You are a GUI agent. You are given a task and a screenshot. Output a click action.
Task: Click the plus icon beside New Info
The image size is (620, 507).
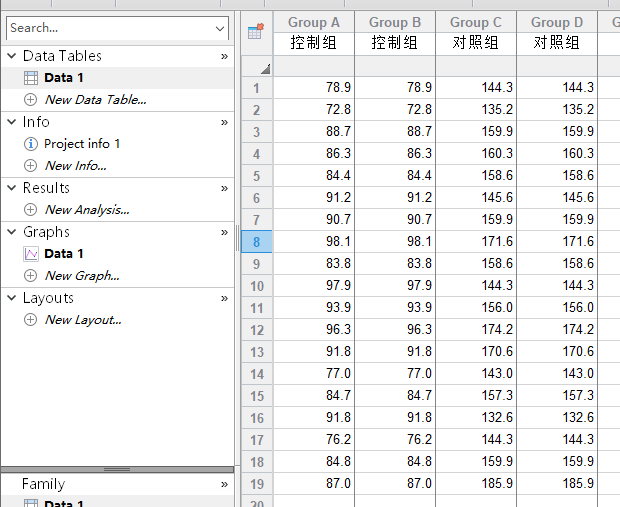[x=30, y=166]
